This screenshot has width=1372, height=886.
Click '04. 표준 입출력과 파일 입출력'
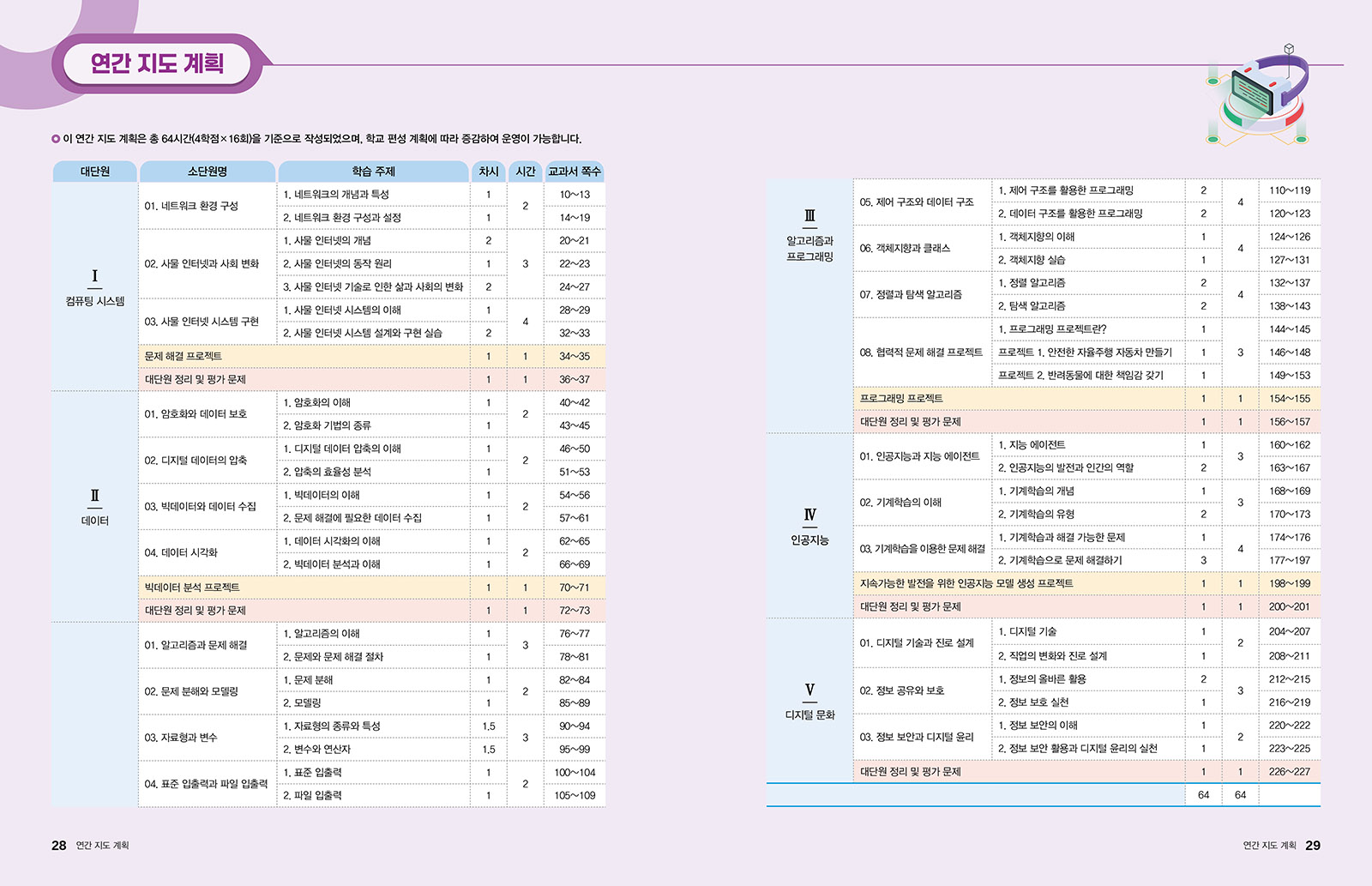(x=206, y=784)
